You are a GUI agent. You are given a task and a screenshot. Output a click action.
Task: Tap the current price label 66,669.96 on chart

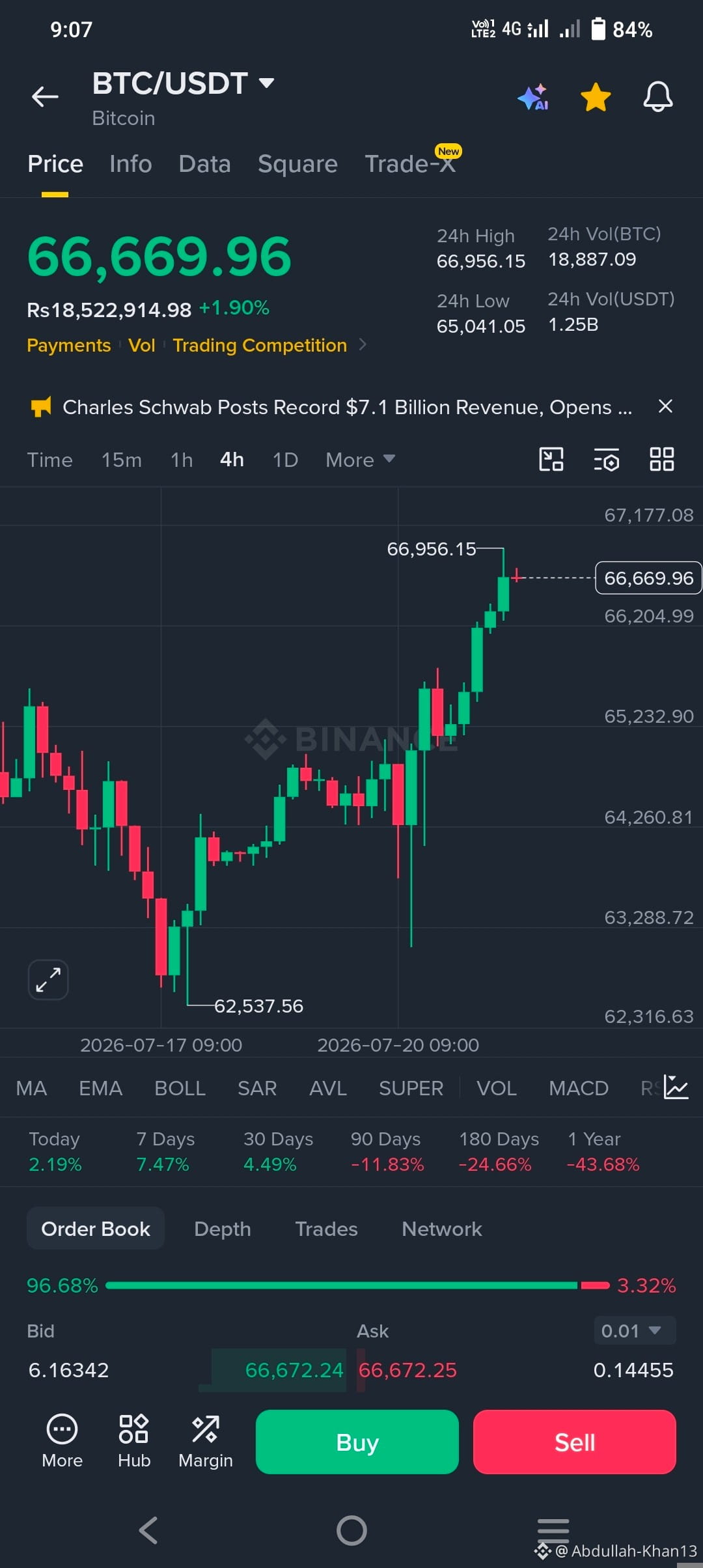[648, 578]
